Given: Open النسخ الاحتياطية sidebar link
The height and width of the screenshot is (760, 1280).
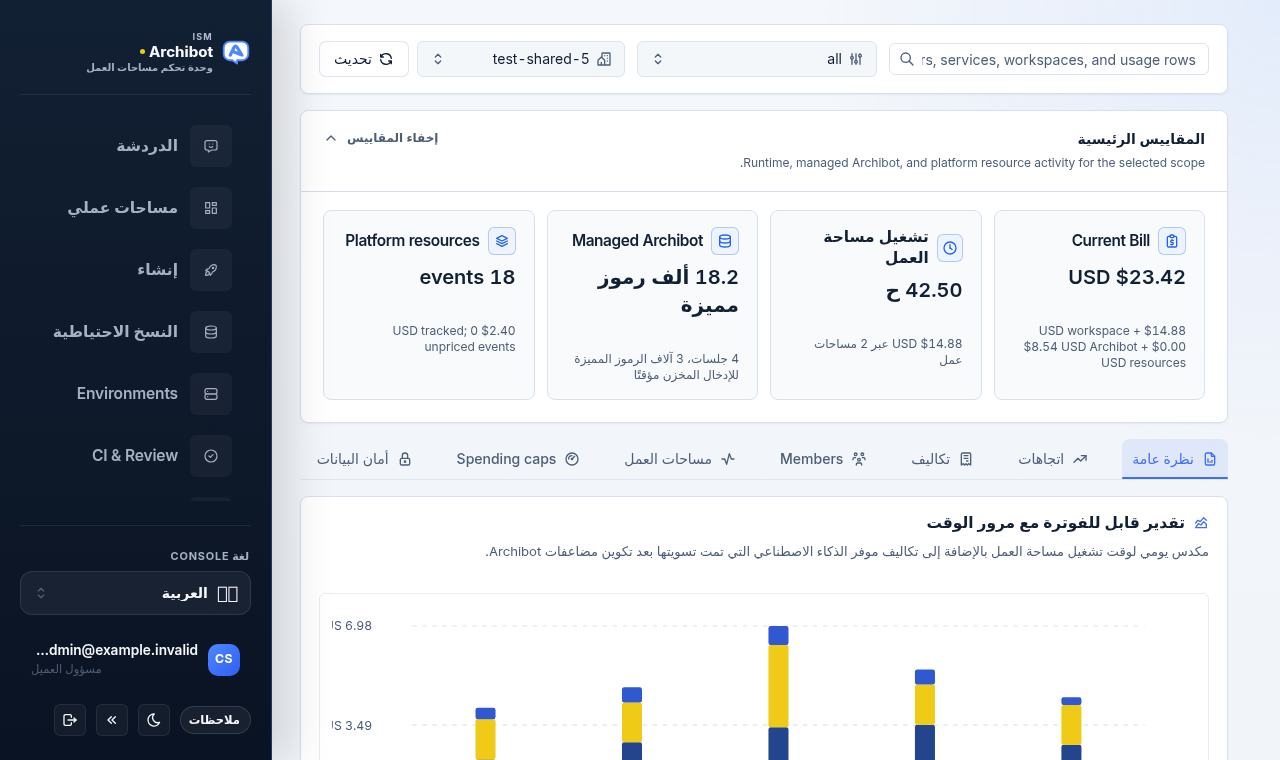Looking at the screenshot, I should point(135,332).
